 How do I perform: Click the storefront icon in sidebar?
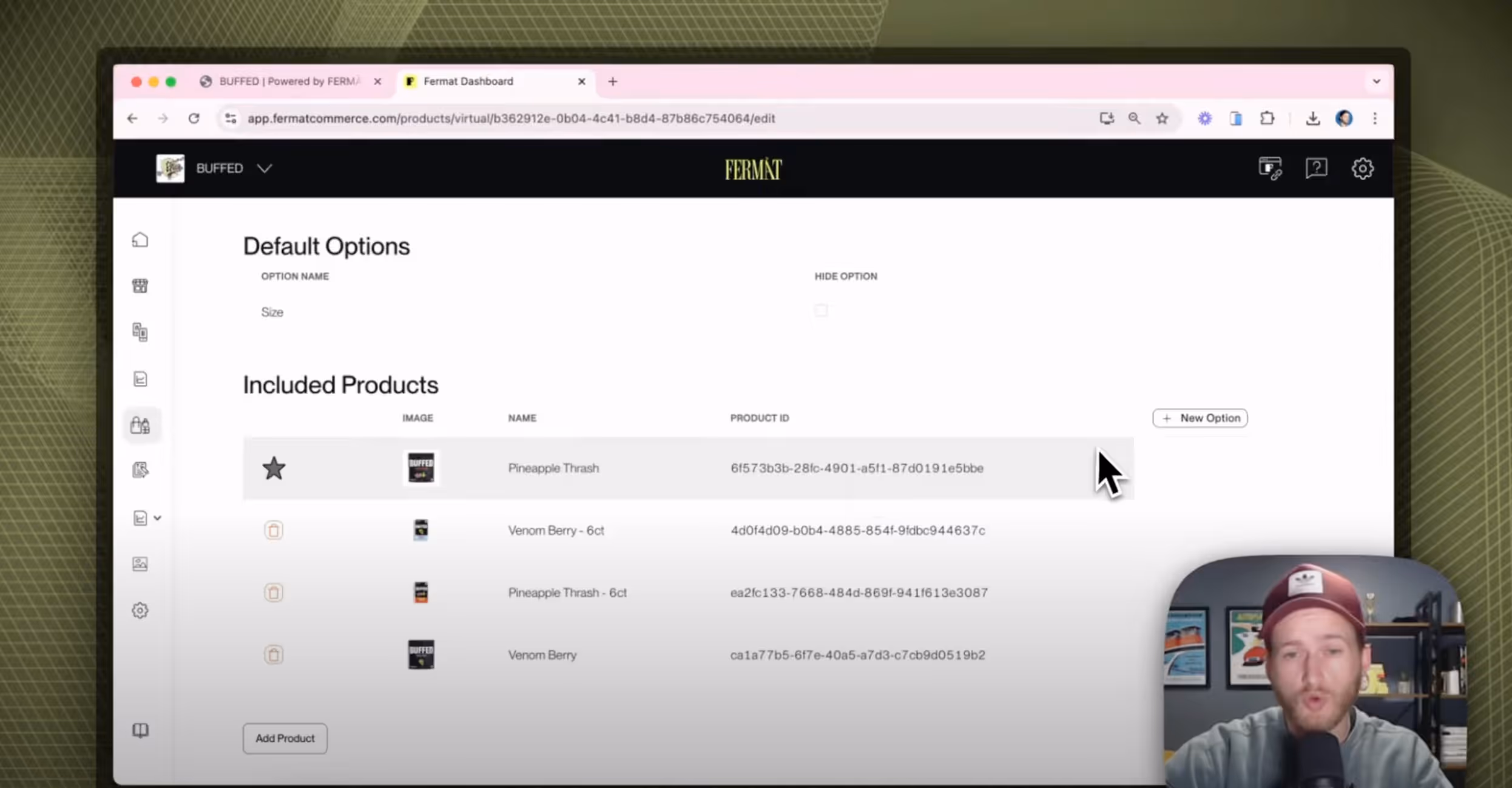tap(140, 286)
